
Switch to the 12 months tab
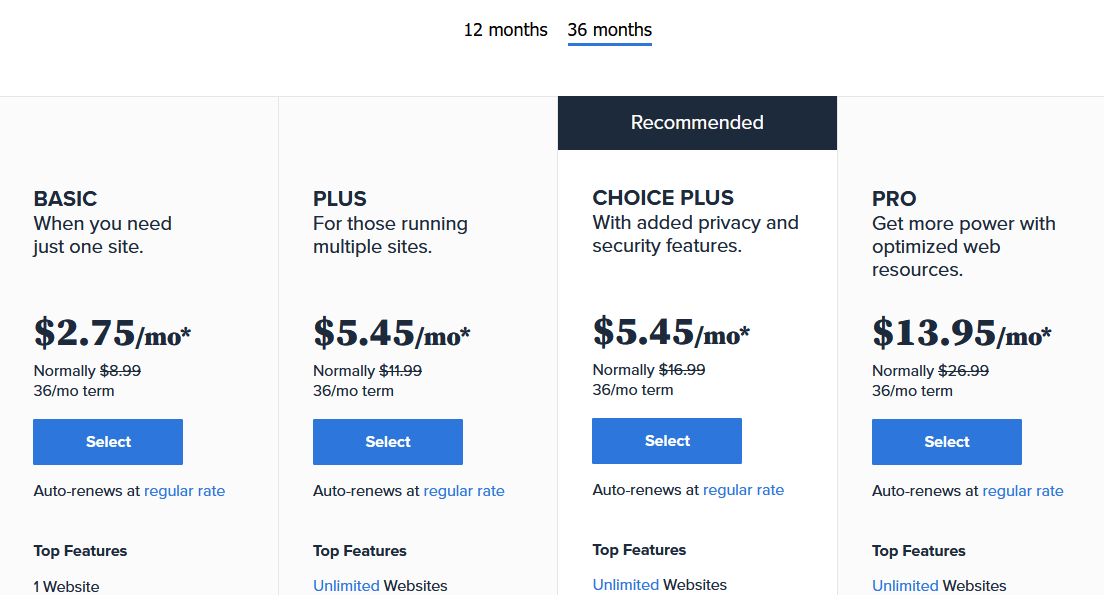[505, 30]
